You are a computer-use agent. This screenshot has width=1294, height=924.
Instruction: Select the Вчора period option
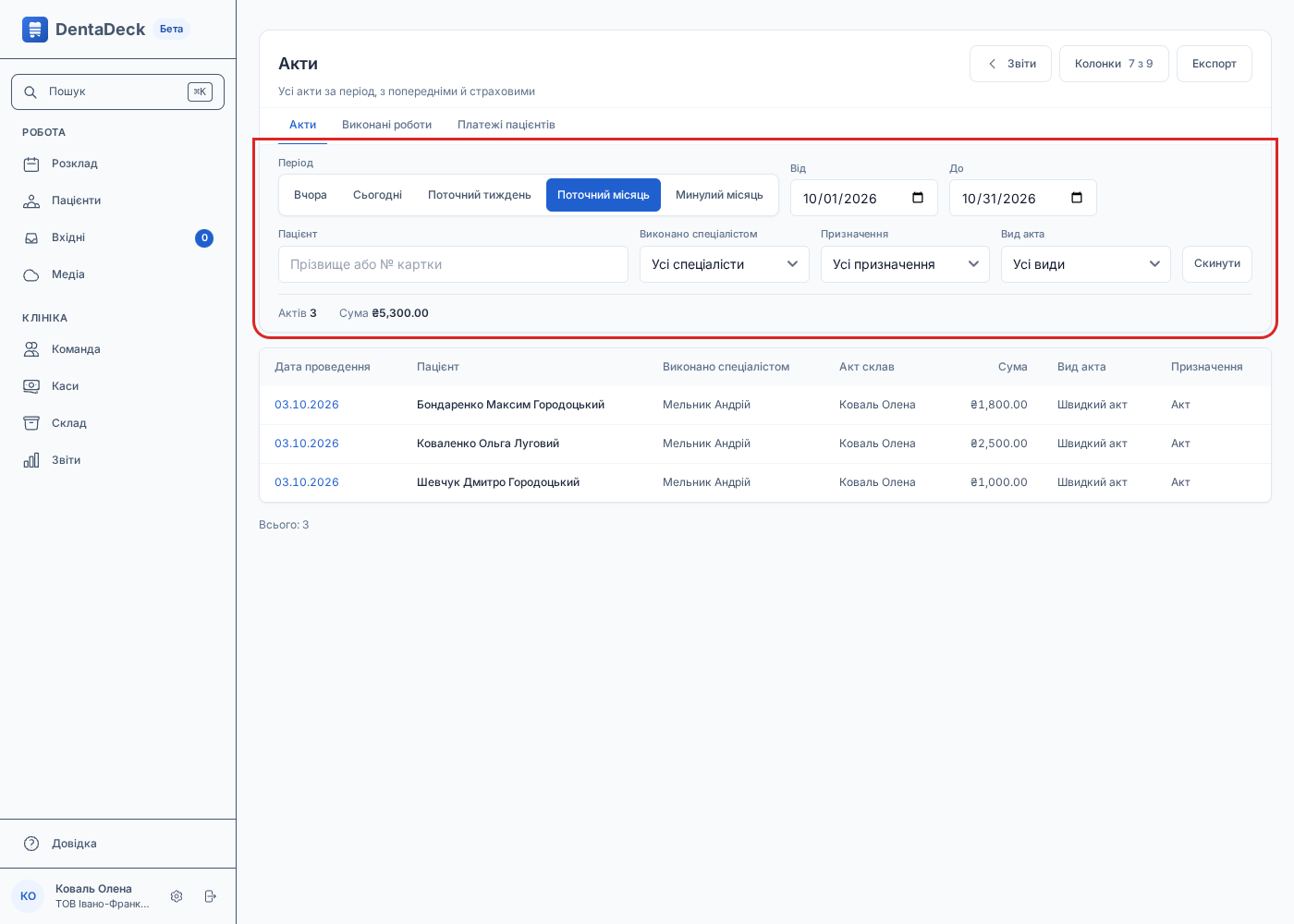pyautogui.click(x=311, y=195)
